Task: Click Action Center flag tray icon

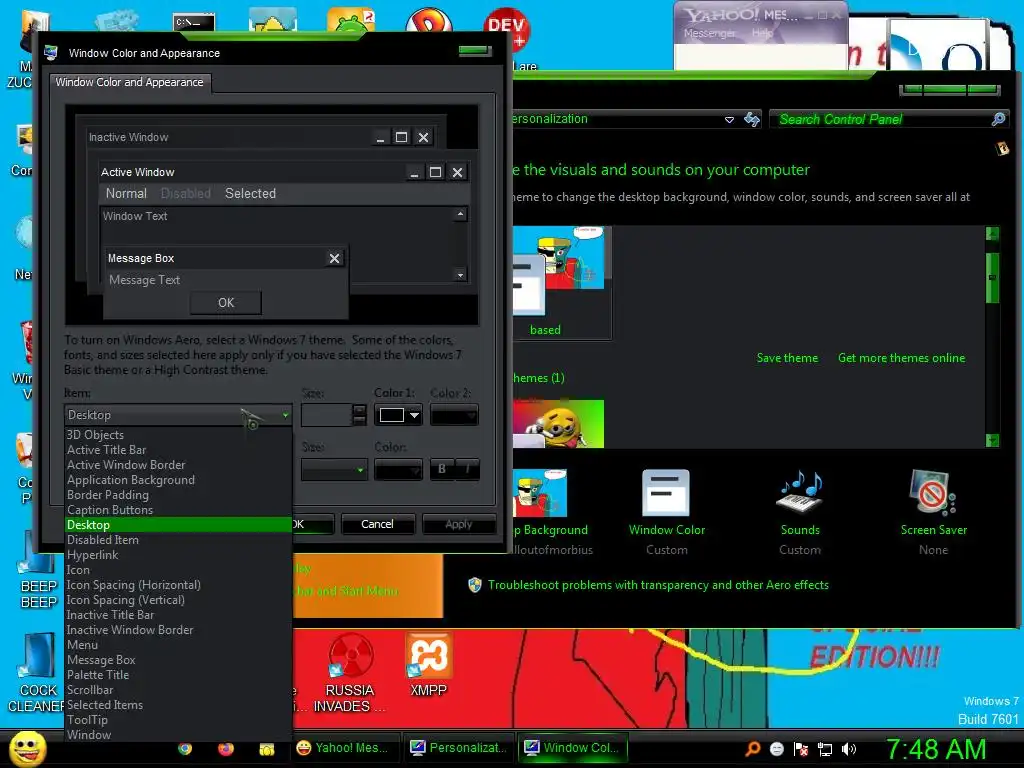Action: pyautogui.click(x=801, y=749)
